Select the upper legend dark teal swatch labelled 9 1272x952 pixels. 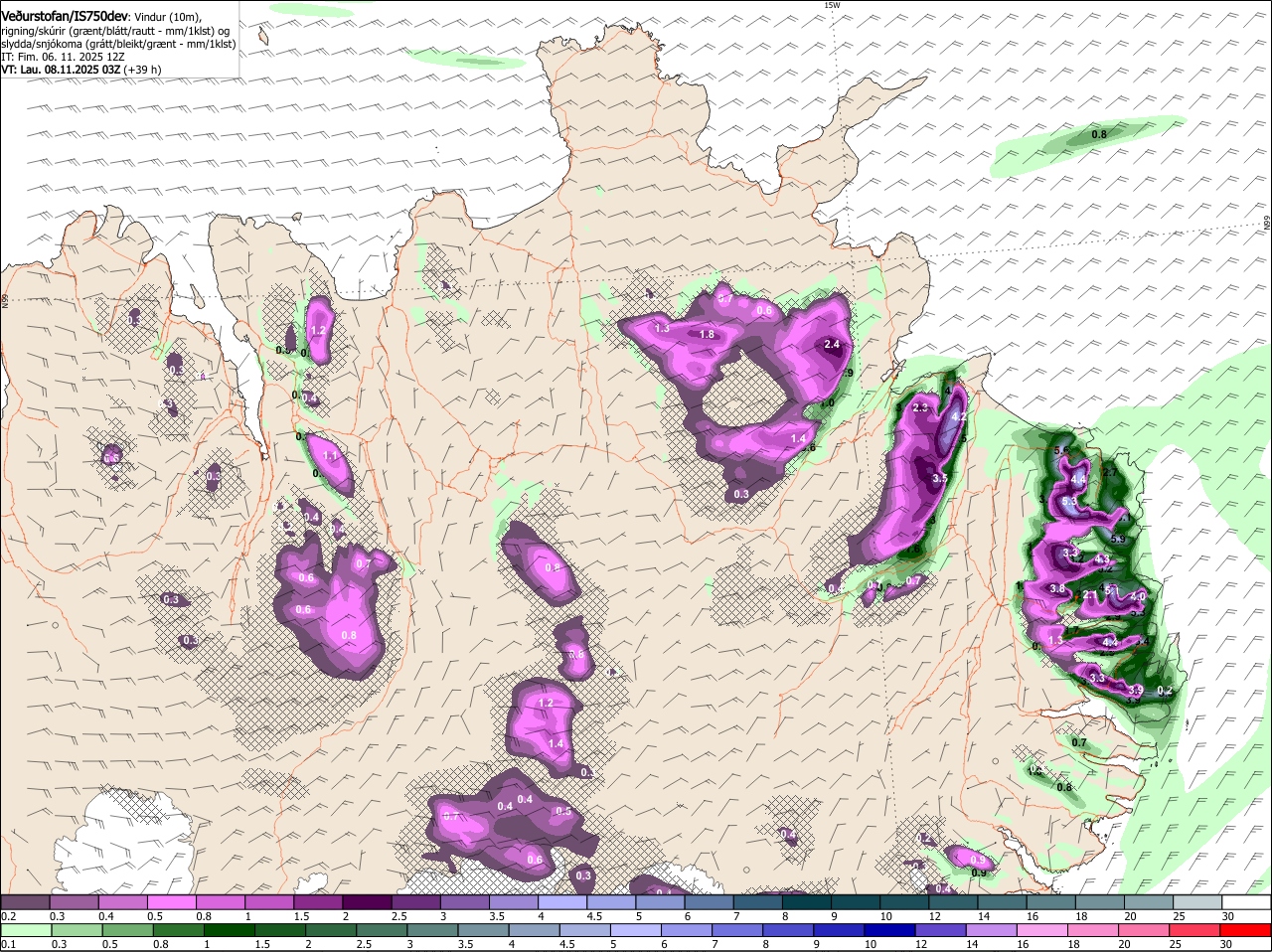coord(856,902)
